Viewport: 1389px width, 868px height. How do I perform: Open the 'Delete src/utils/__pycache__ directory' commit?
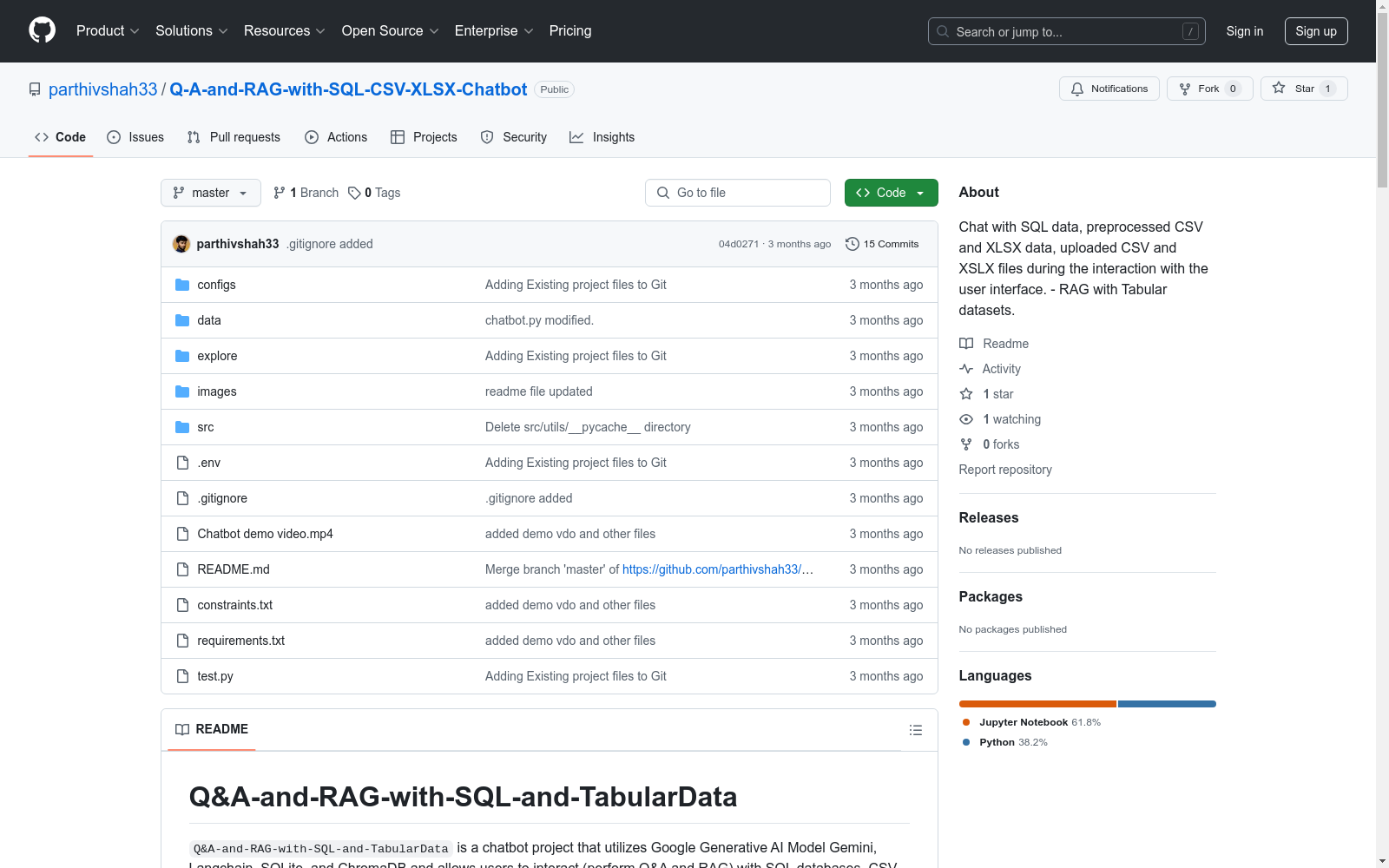pyautogui.click(x=588, y=427)
